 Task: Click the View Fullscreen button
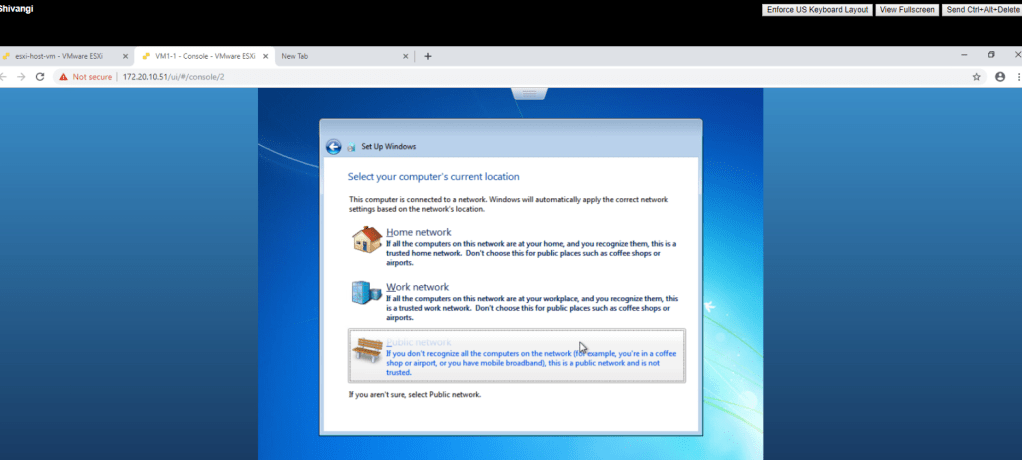pos(907,9)
